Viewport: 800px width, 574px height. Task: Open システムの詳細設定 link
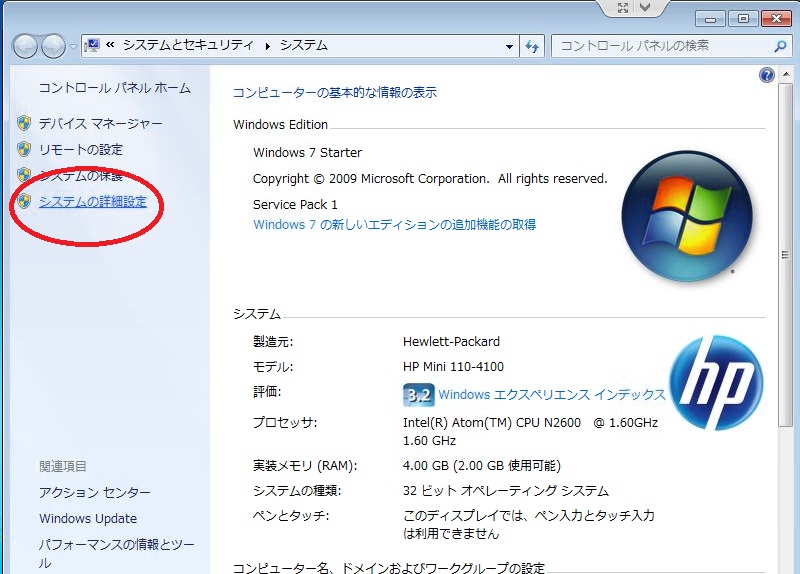(93, 202)
